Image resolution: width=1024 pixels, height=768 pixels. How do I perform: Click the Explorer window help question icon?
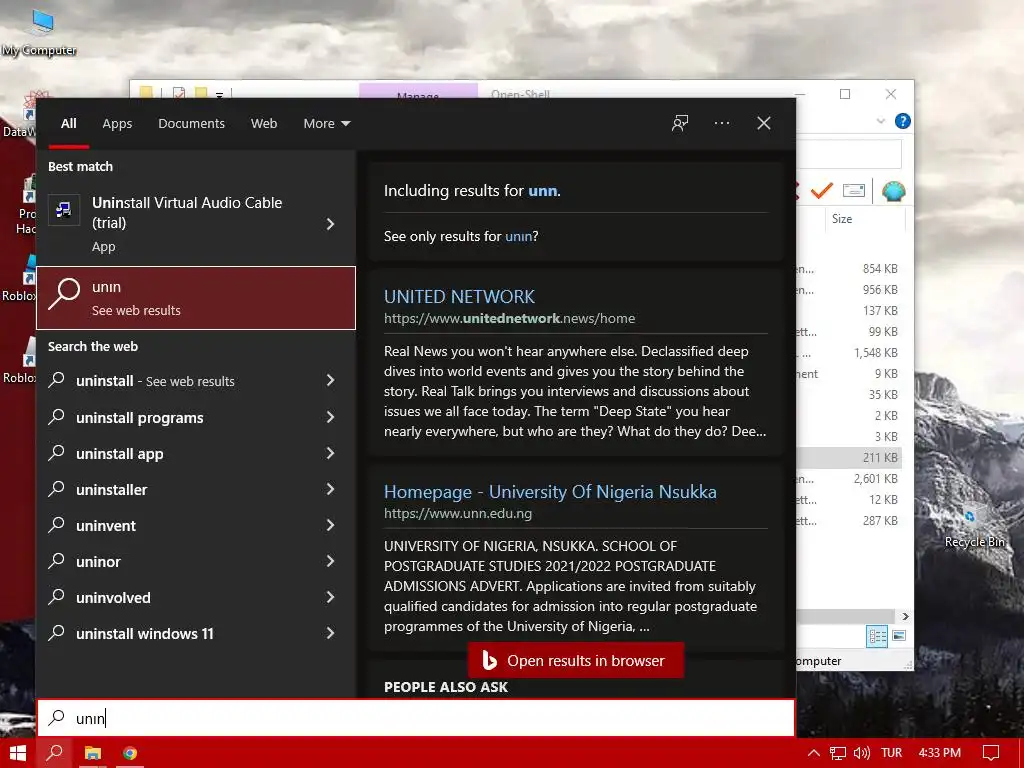click(903, 121)
